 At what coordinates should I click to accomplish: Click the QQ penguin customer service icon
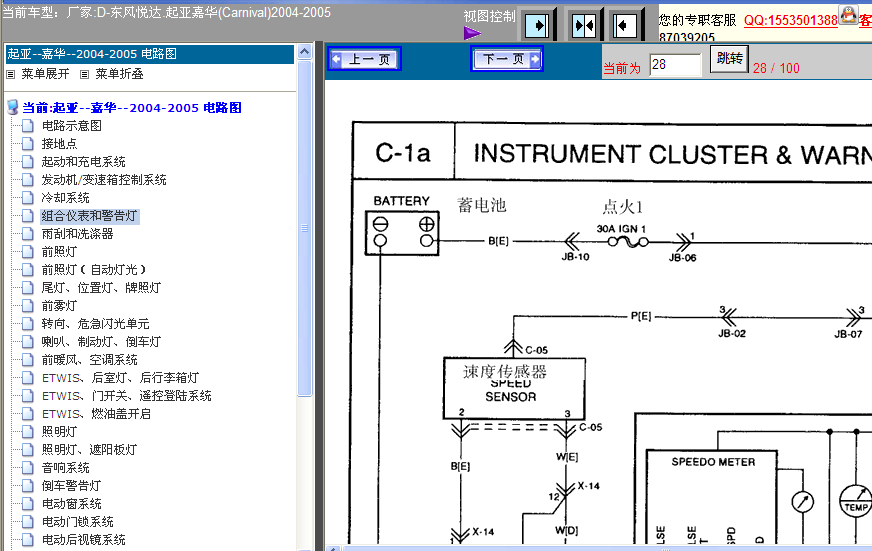click(848, 15)
